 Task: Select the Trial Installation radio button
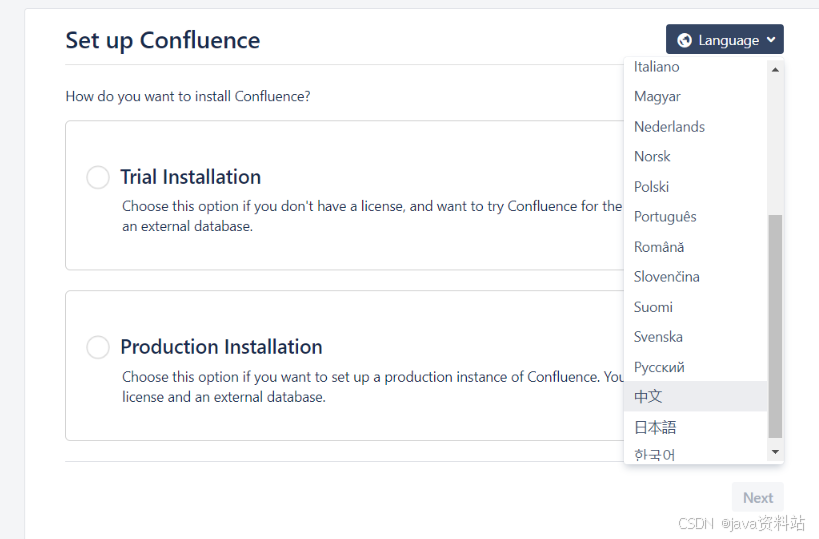[98, 177]
